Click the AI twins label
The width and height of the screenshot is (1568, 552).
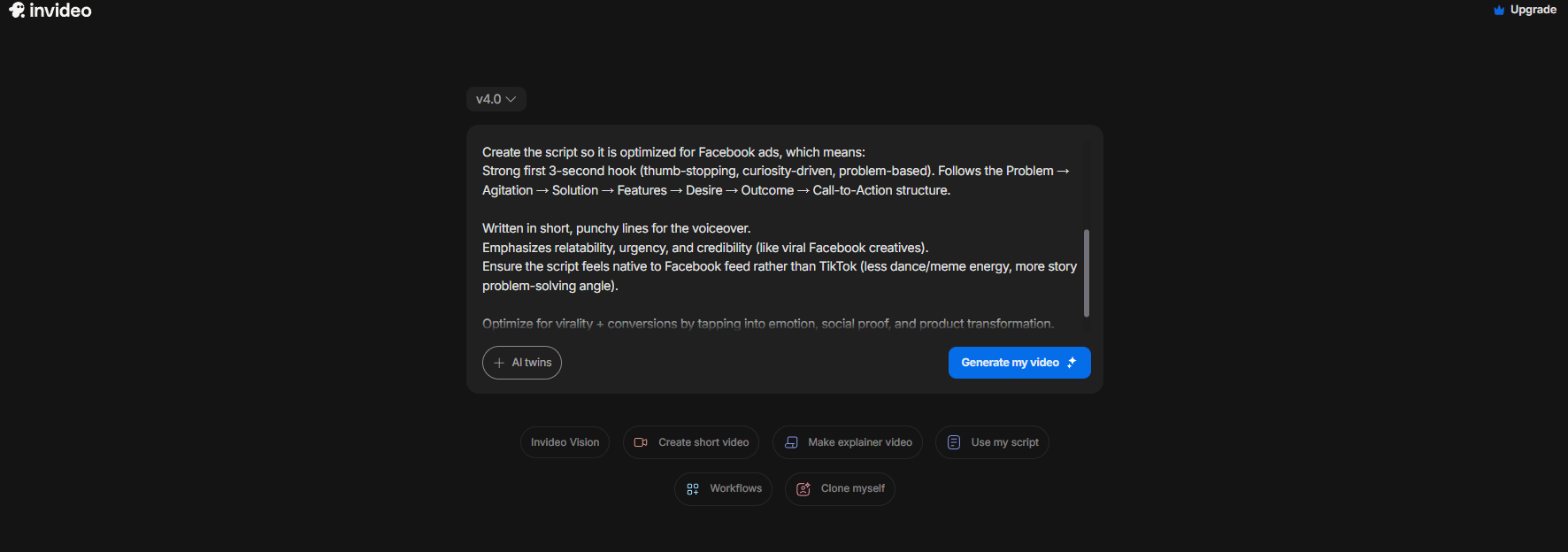tap(532, 363)
